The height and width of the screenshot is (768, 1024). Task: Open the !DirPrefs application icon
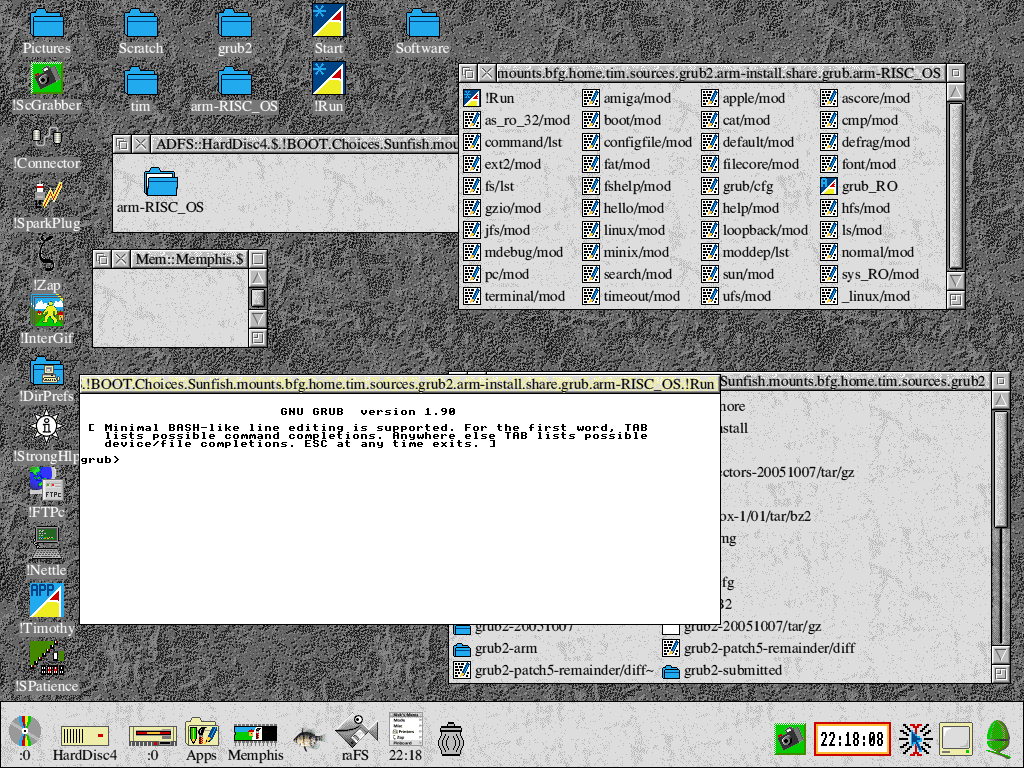click(x=46, y=379)
